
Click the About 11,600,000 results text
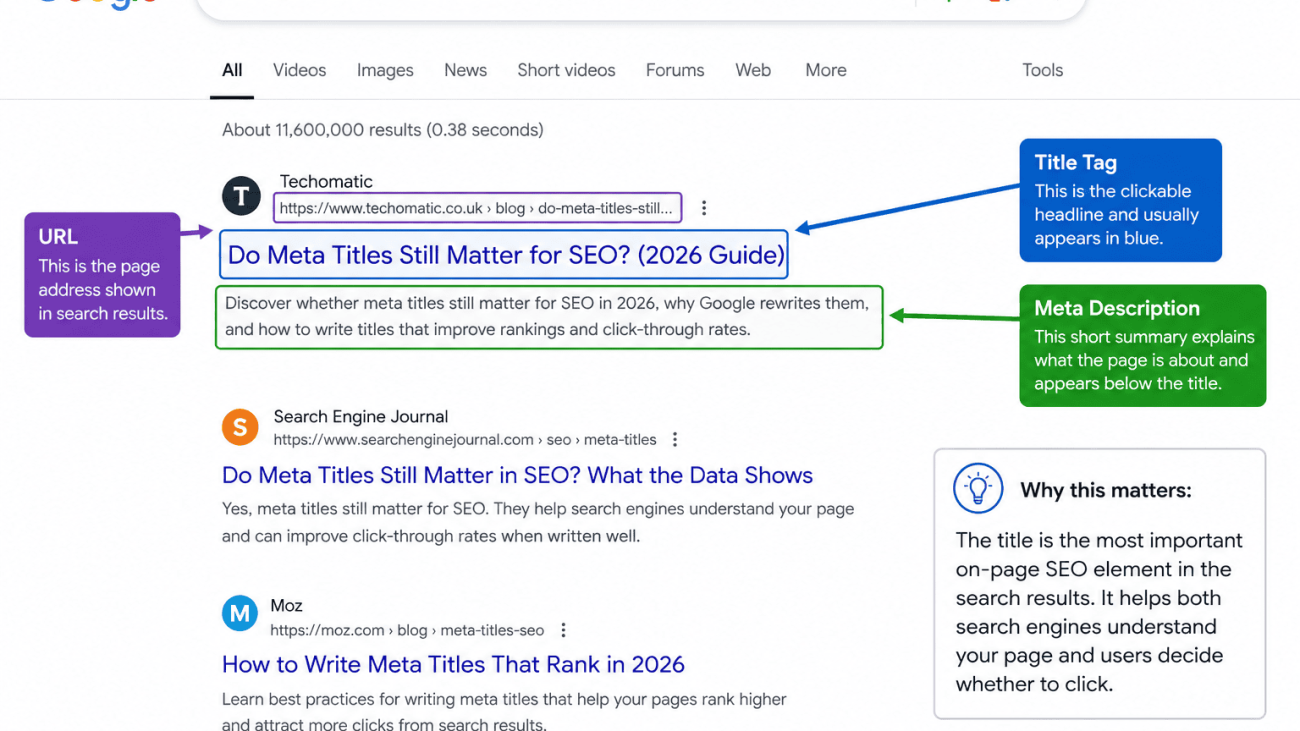(x=383, y=130)
